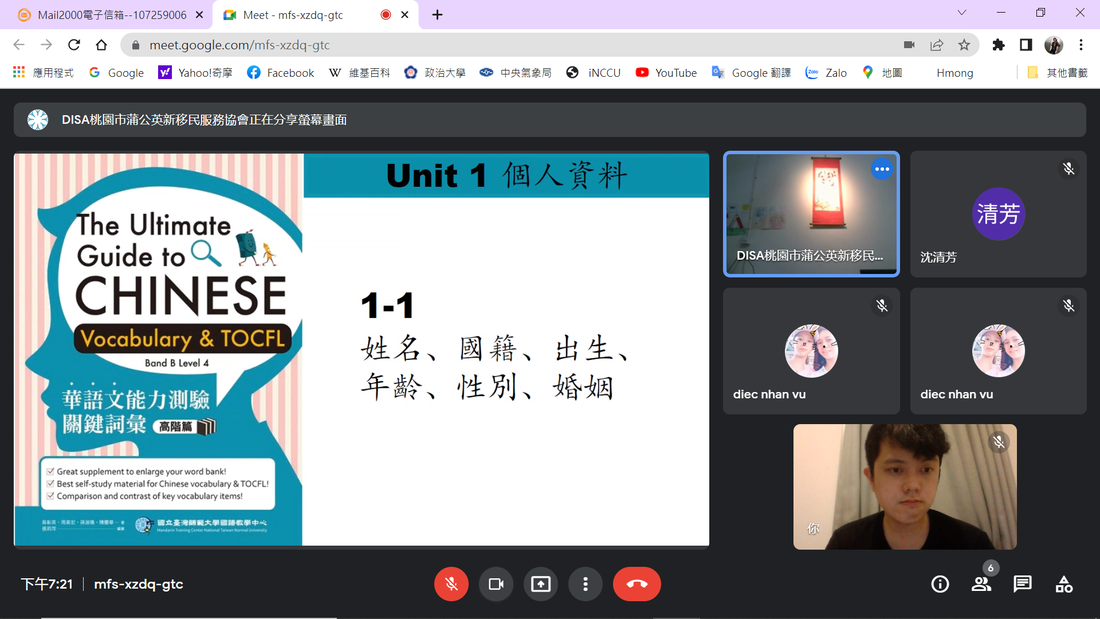Open the Google 翻譯 bookmark
The width and height of the screenshot is (1100, 619).
pyautogui.click(x=751, y=72)
